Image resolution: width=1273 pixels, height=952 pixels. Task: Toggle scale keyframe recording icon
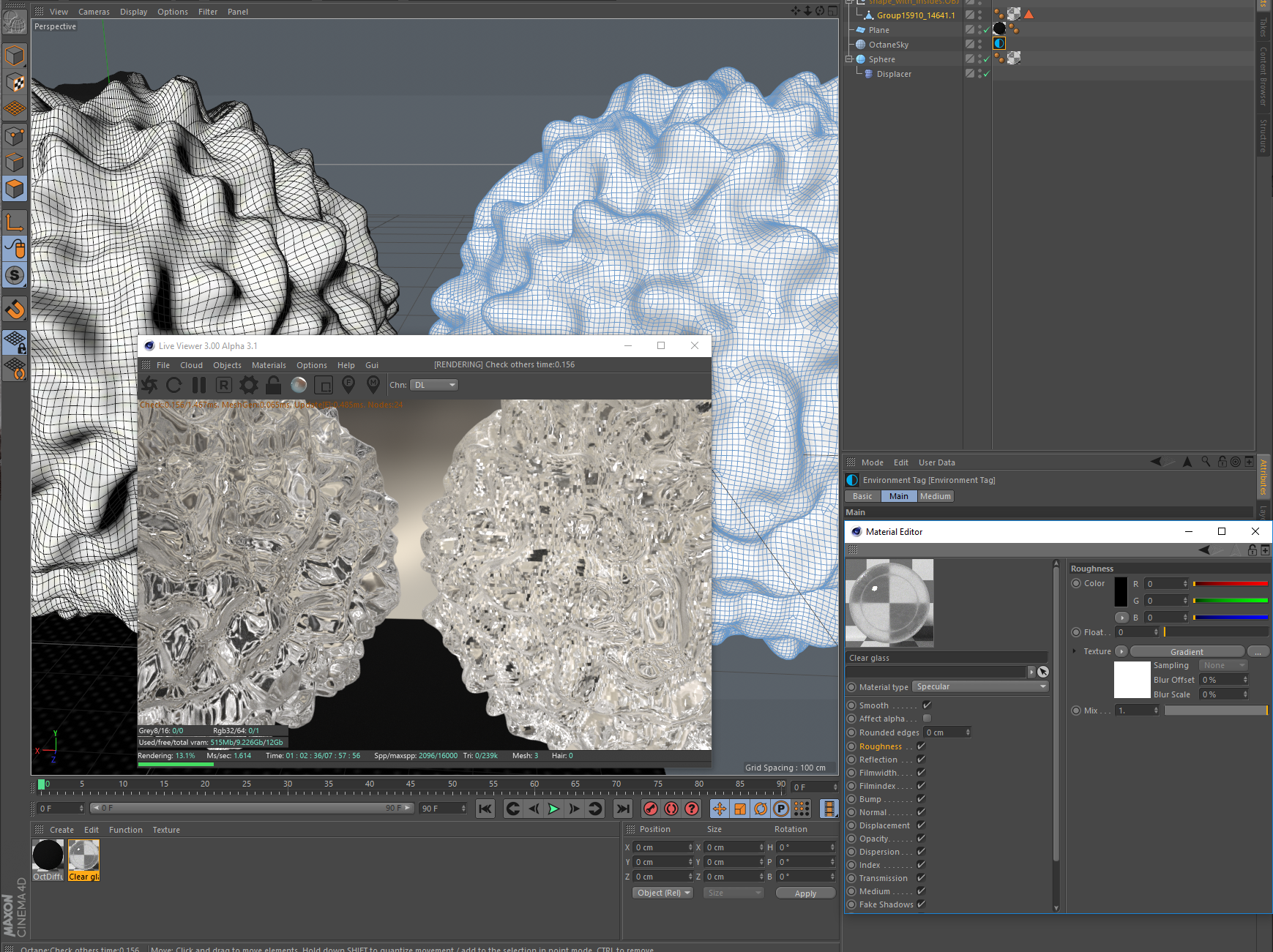click(740, 809)
